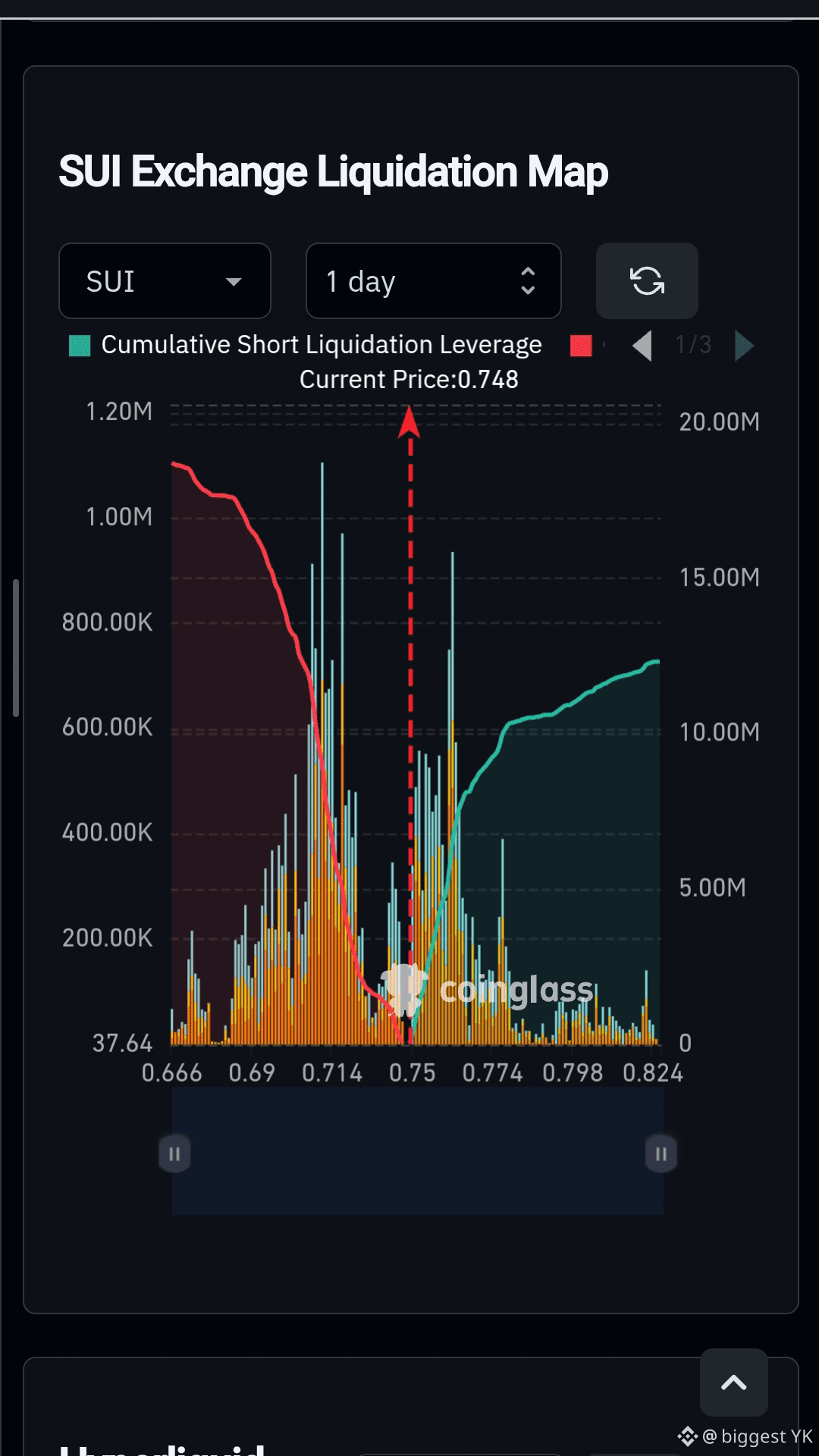The image size is (819, 1456).
Task: Click the 37.64 axis minimum label
Action: click(x=122, y=1044)
